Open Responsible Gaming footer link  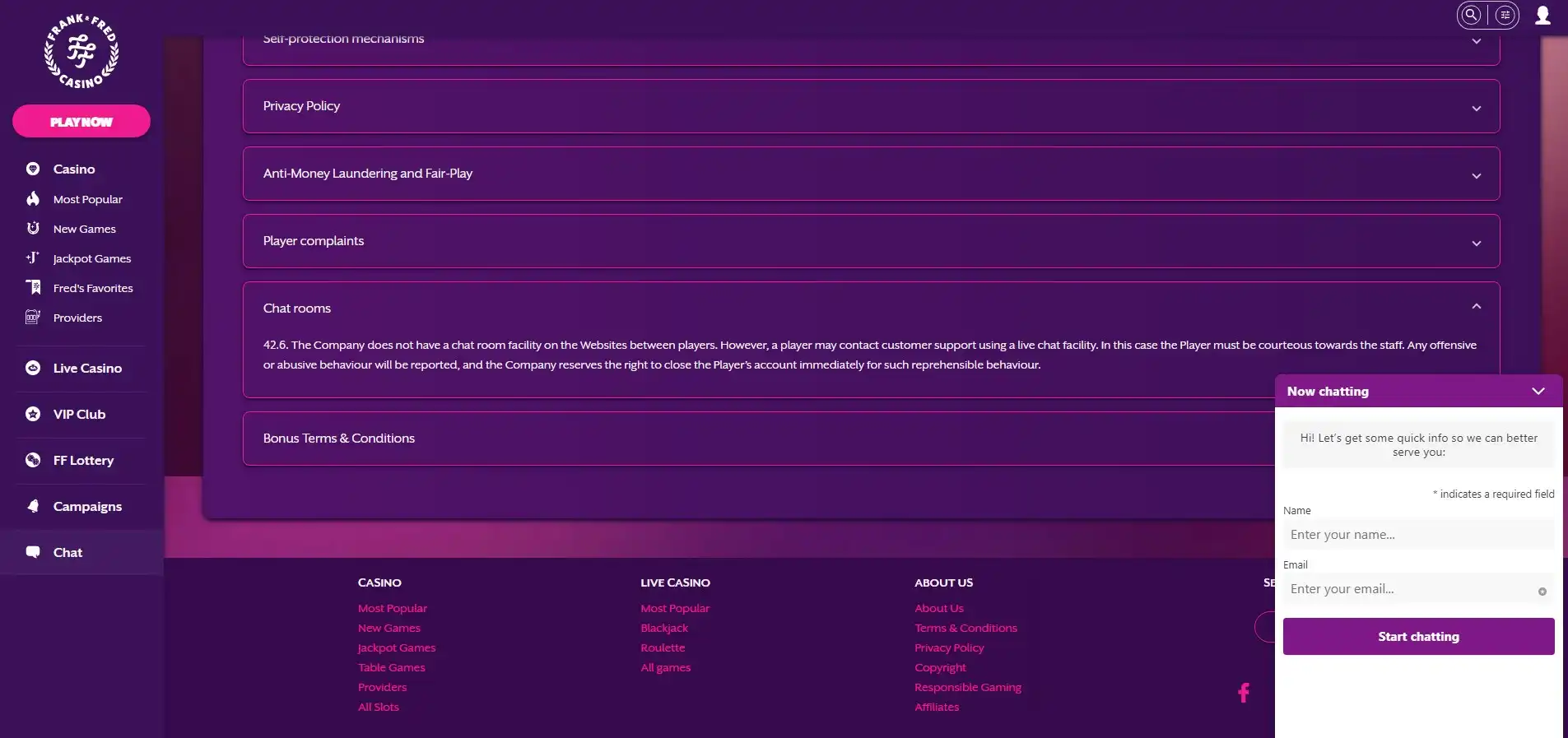pyautogui.click(x=967, y=688)
